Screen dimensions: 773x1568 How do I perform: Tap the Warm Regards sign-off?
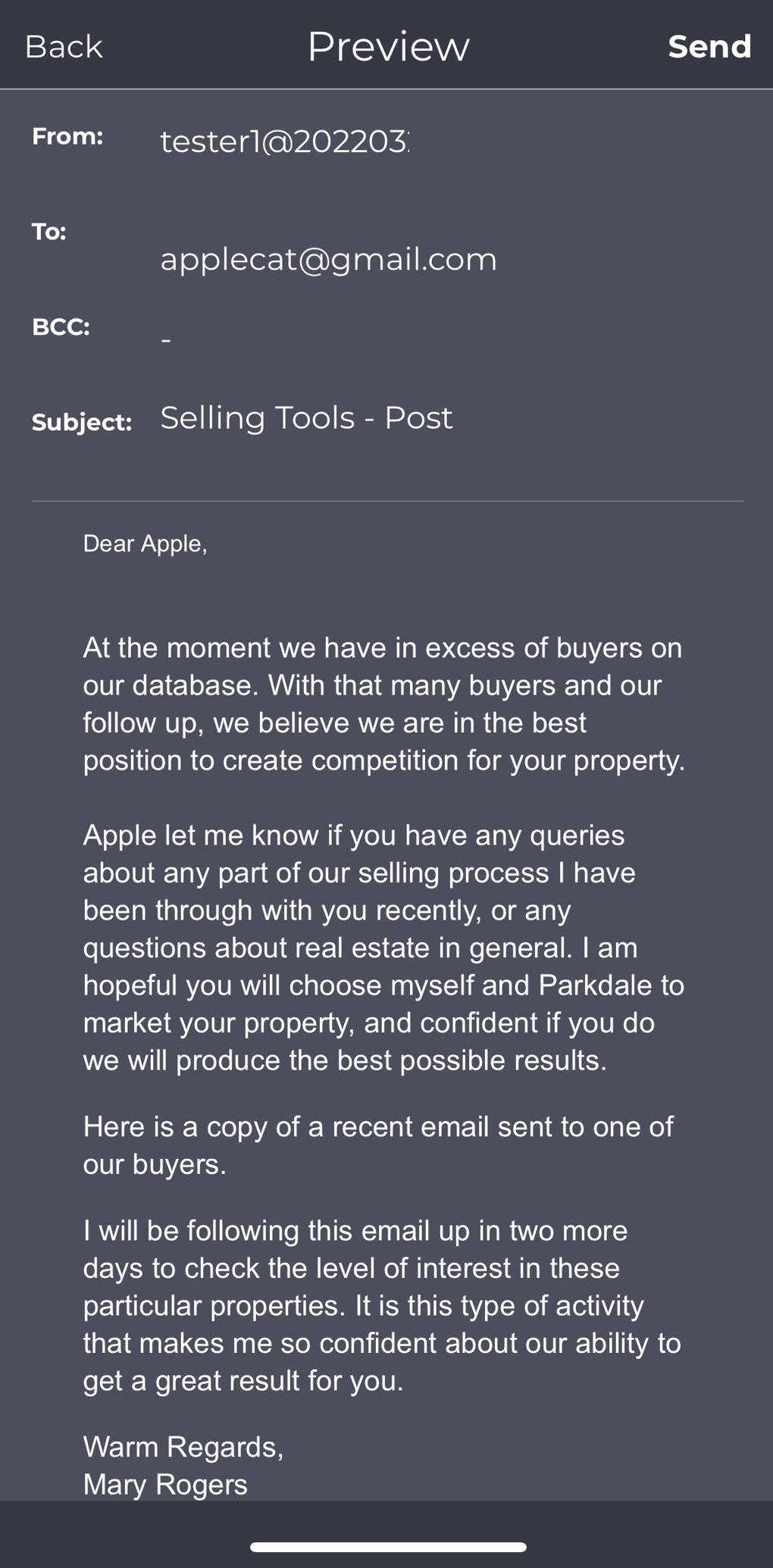click(x=183, y=1447)
